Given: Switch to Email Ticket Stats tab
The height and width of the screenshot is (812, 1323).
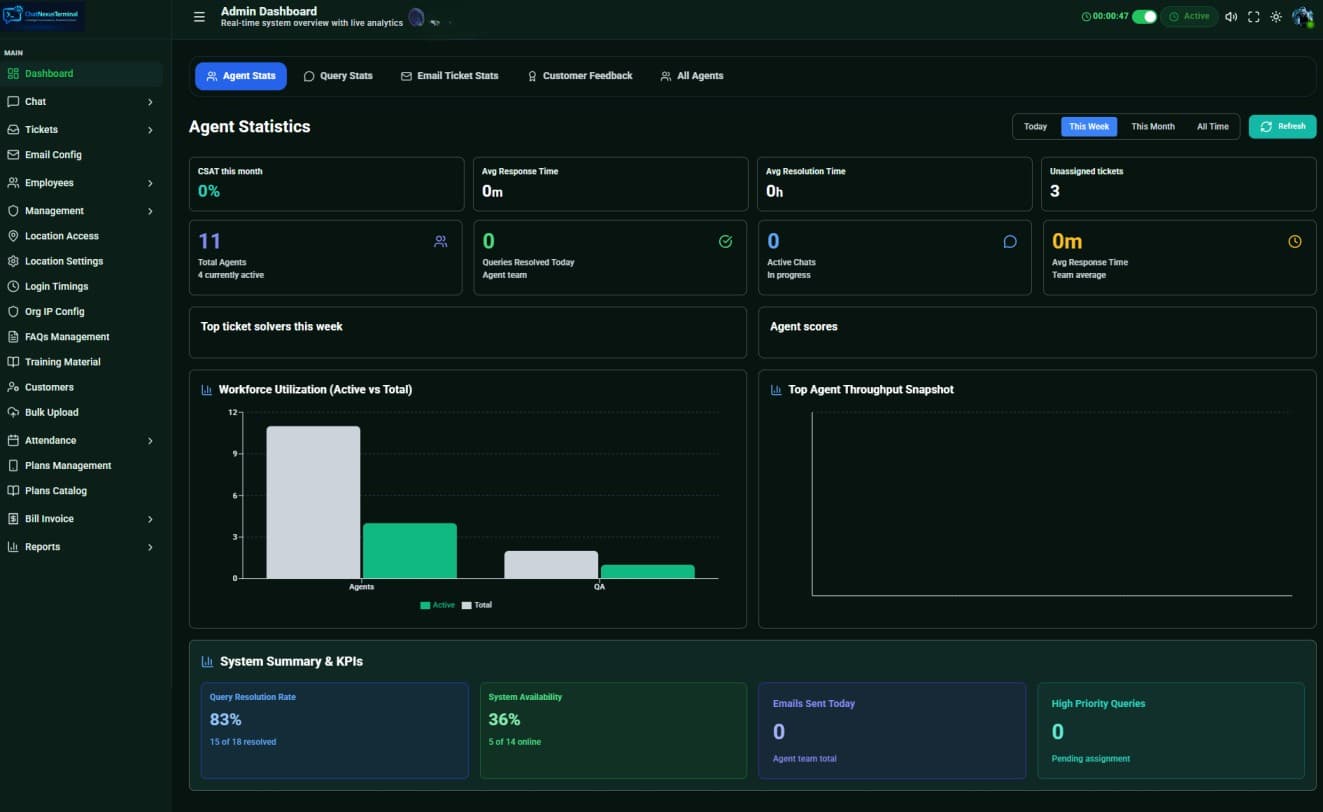Looking at the screenshot, I should (450, 76).
